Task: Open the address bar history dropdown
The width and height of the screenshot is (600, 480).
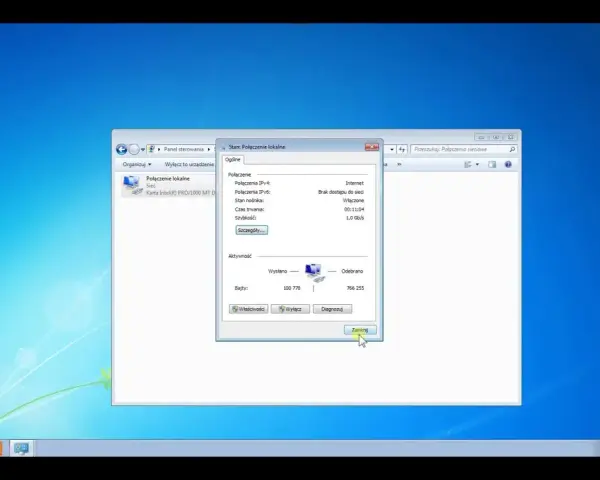Action: [x=392, y=150]
